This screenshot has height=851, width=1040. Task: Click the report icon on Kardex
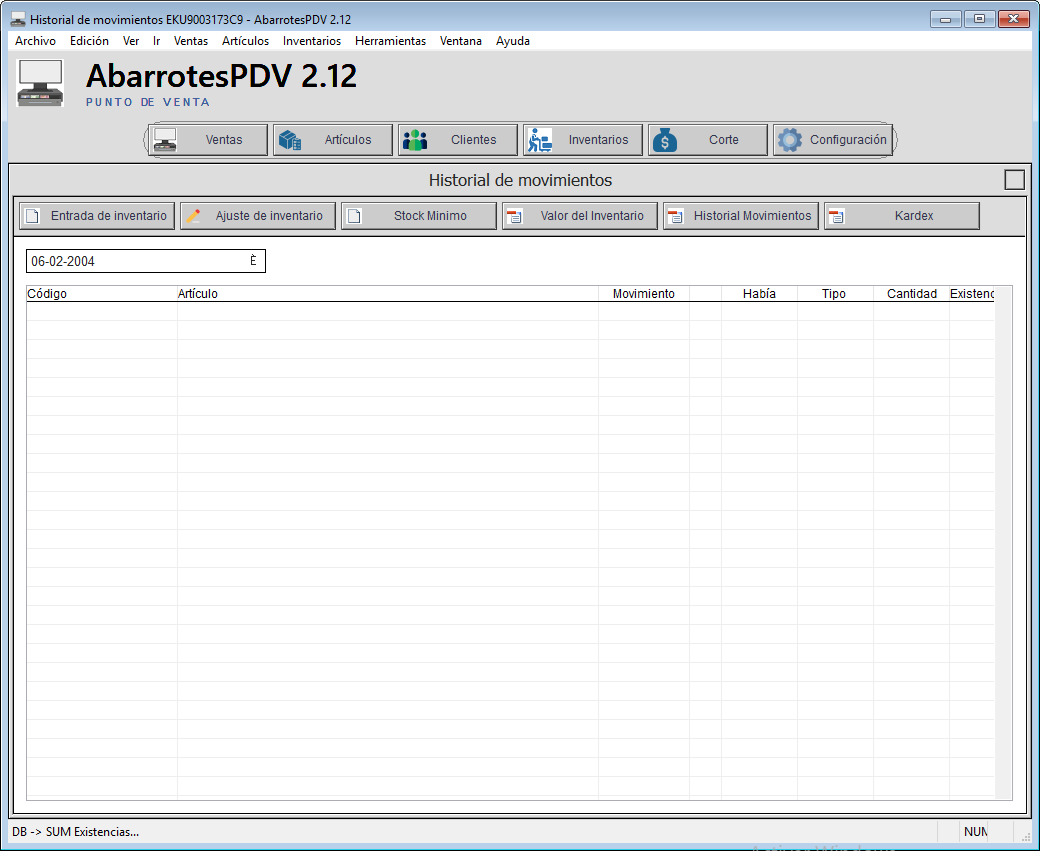pos(837,216)
